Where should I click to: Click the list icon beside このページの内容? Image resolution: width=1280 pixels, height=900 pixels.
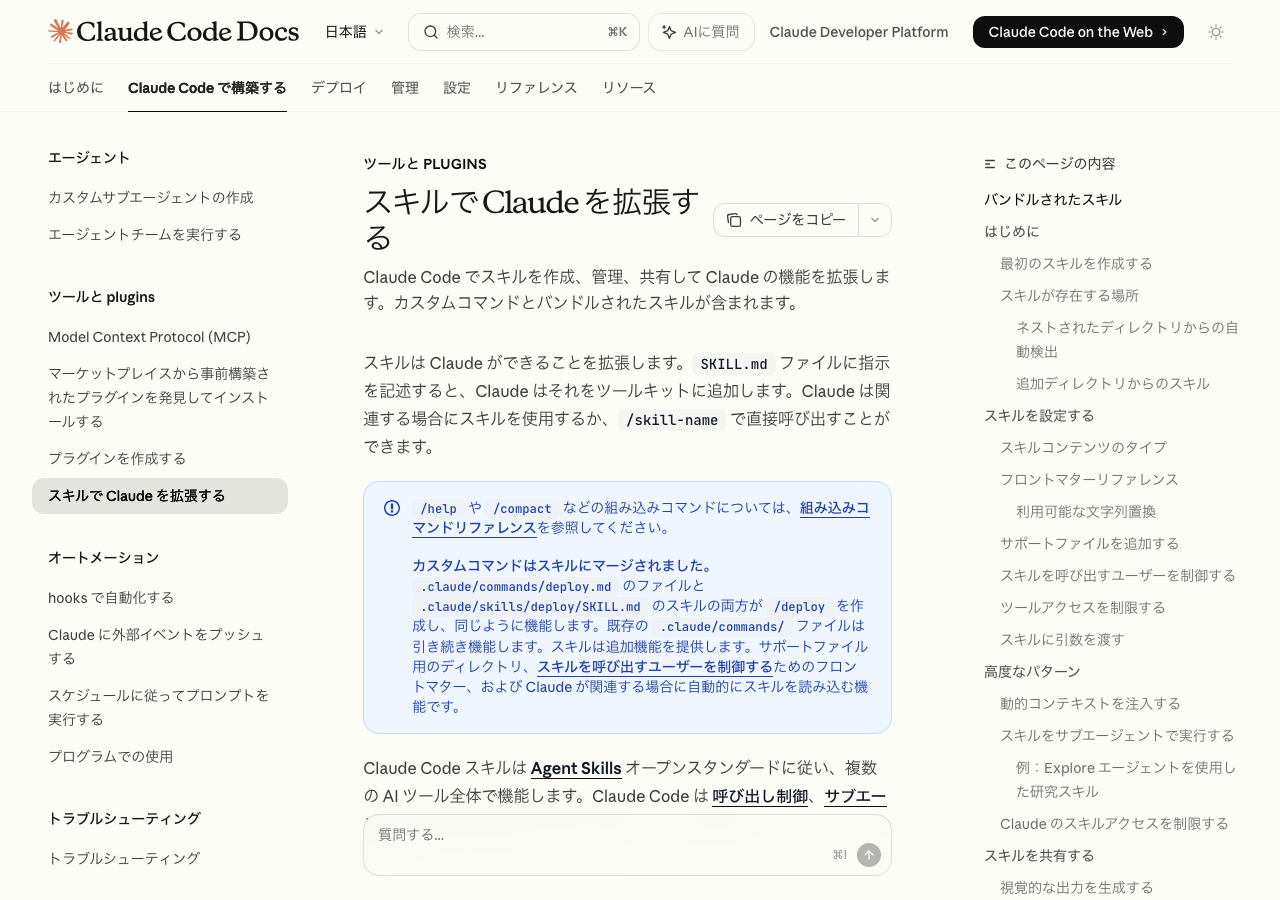point(990,164)
